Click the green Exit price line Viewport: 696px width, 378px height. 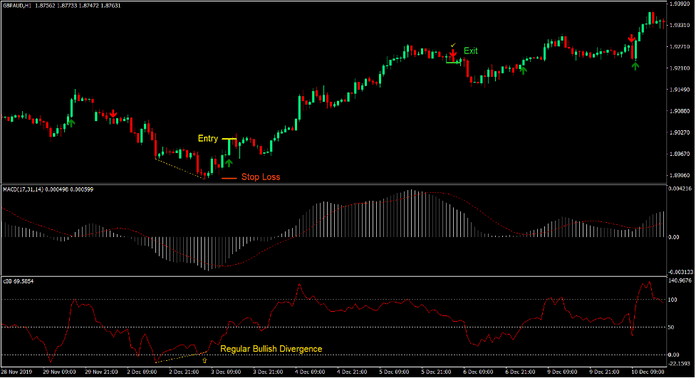[454, 63]
